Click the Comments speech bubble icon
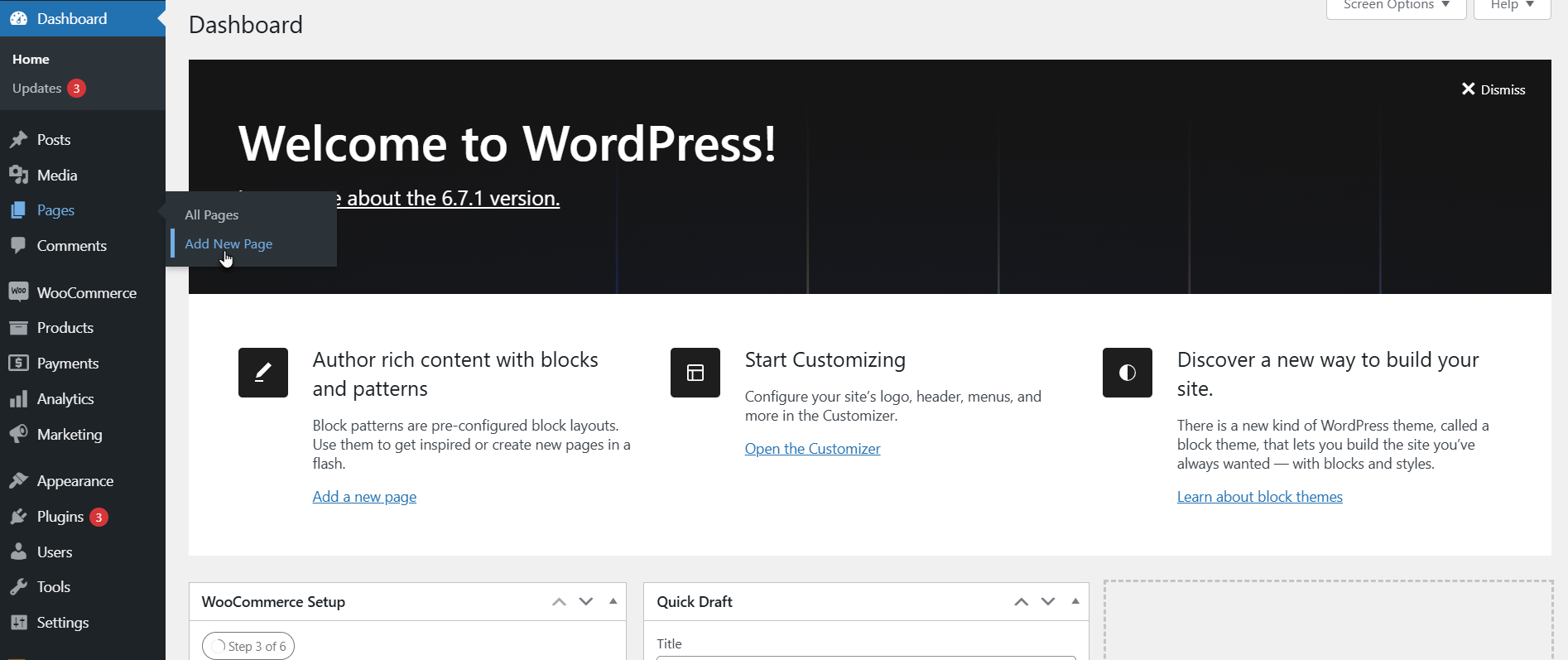The width and height of the screenshot is (1568, 660). pos(18,246)
